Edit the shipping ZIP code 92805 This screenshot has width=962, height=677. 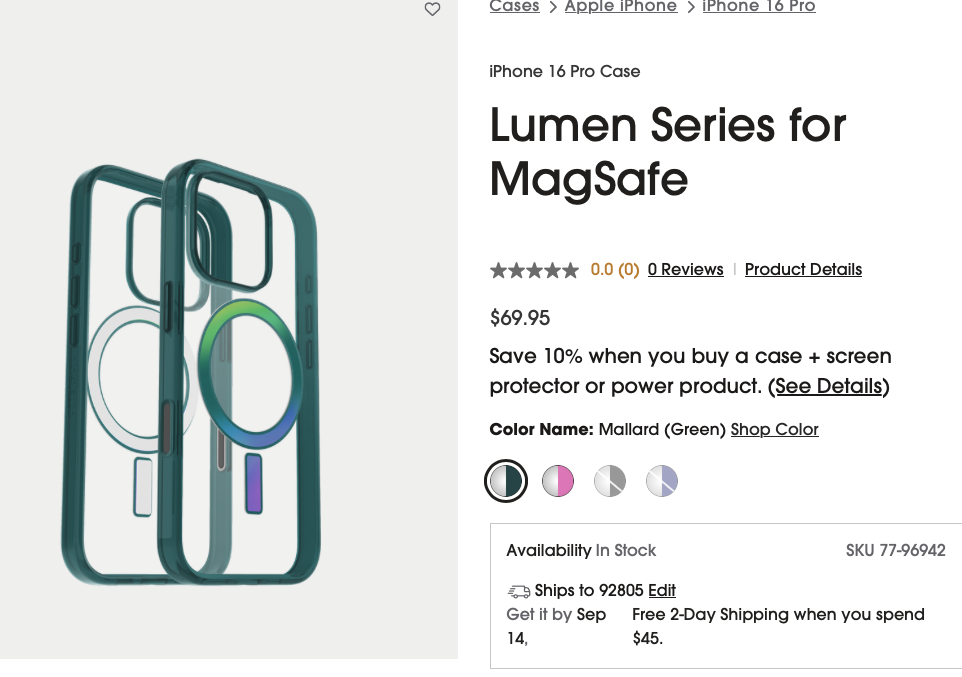click(662, 590)
